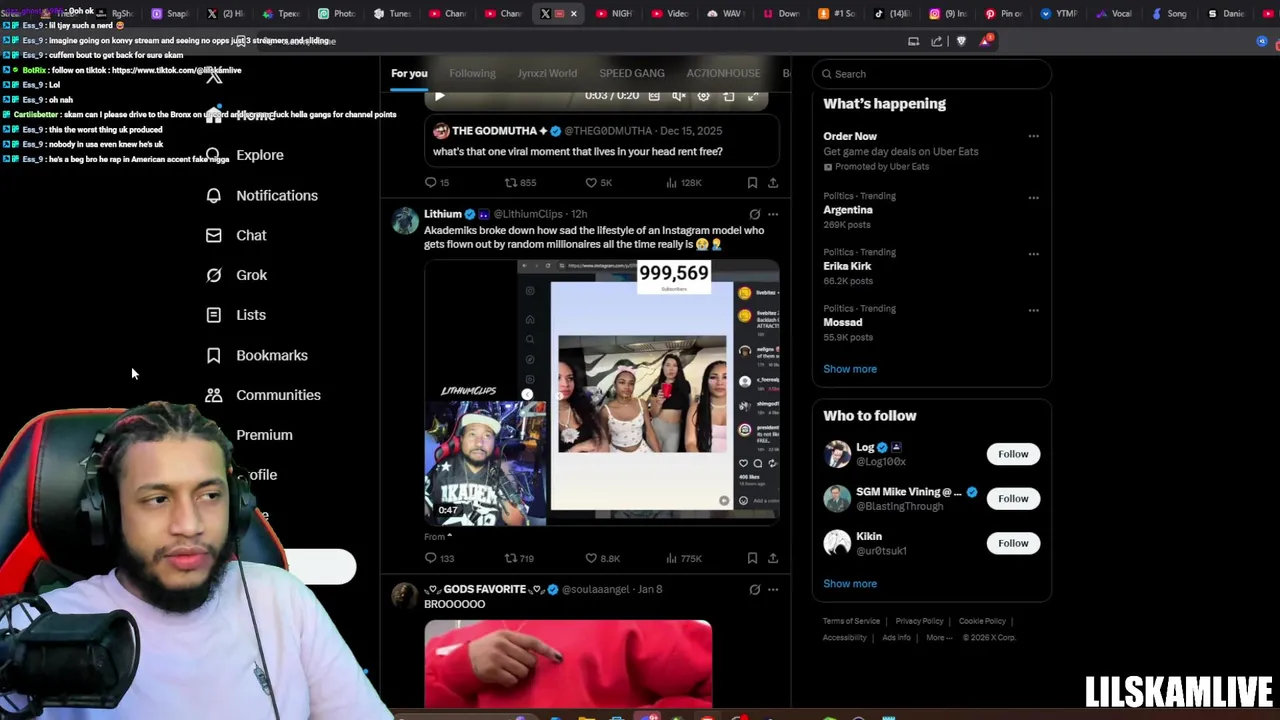
Task: Toggle captions on the top video
Action: point(654,96)
